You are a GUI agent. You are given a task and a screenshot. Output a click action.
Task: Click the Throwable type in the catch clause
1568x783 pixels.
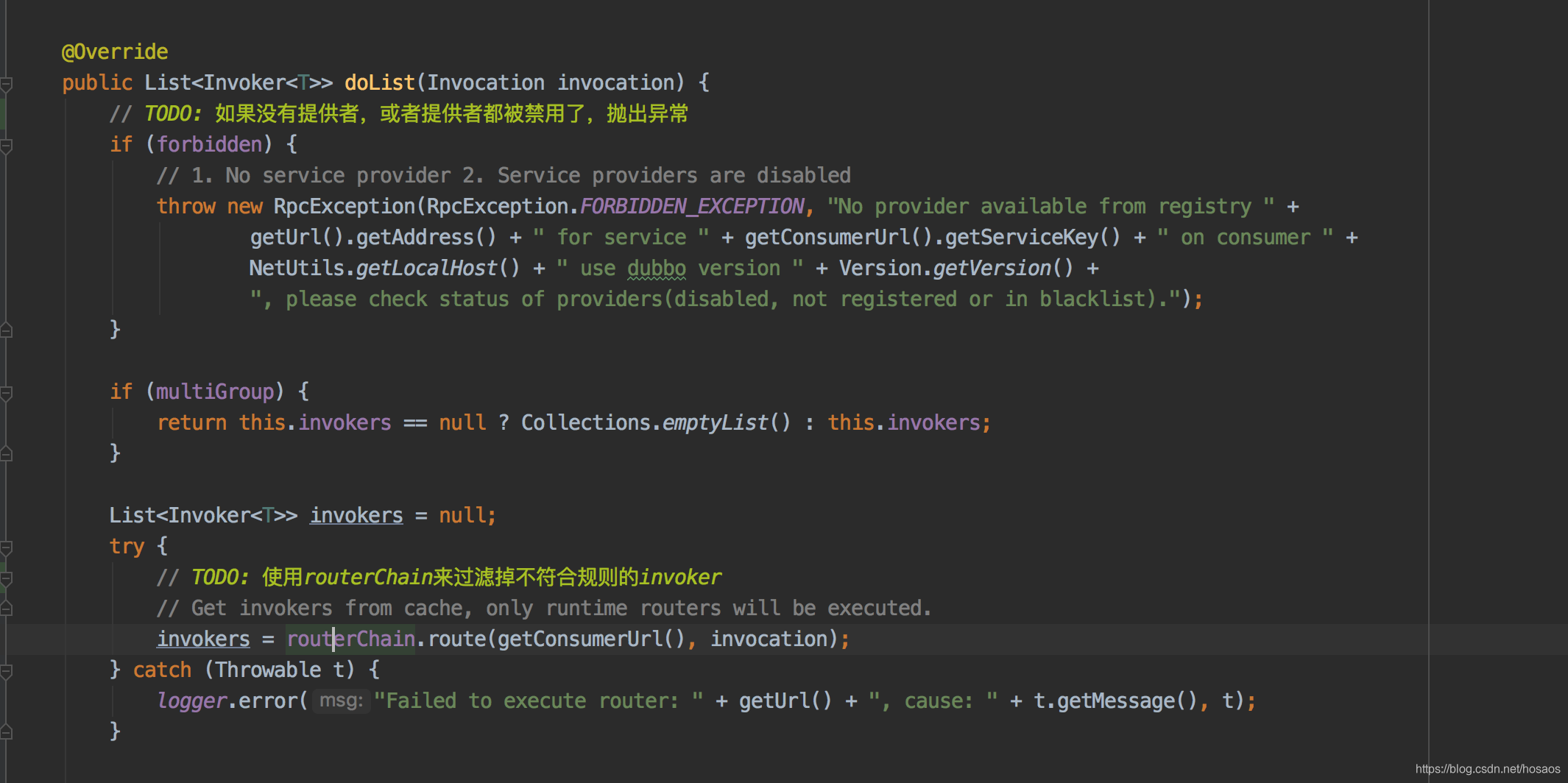(x=268, y=670)
